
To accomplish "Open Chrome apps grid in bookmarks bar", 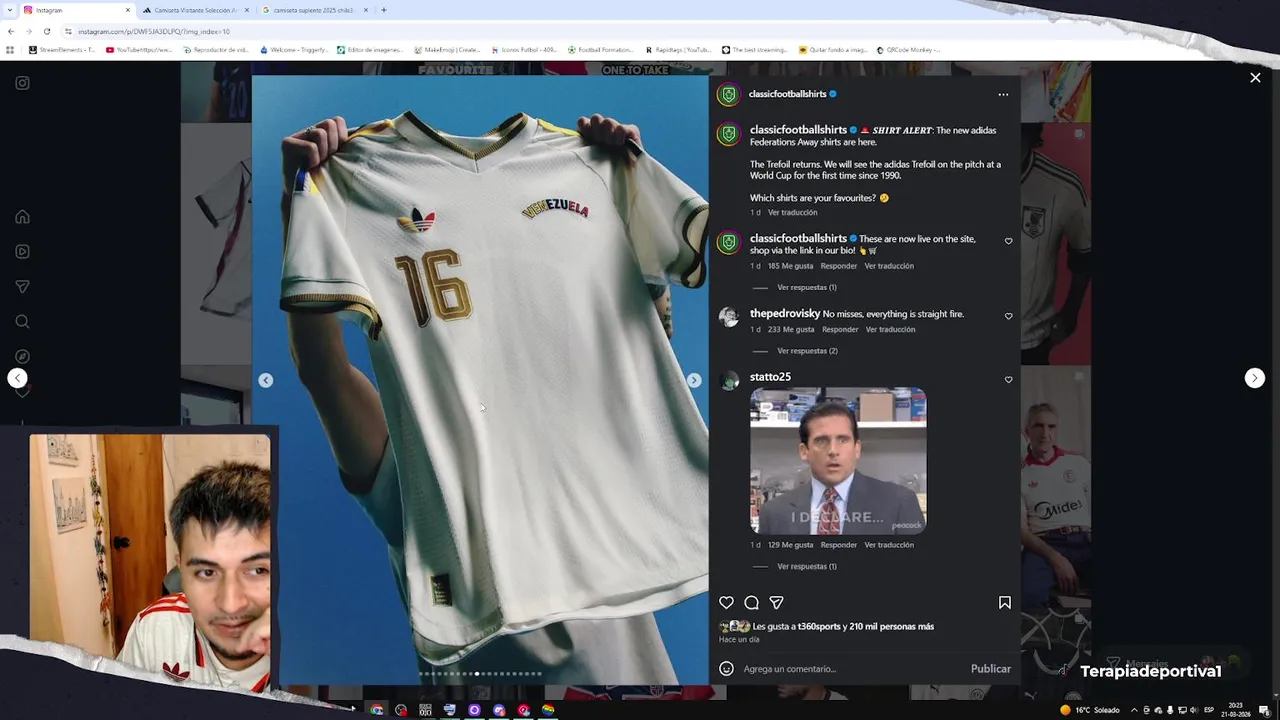I will click(x=10, y=49).
